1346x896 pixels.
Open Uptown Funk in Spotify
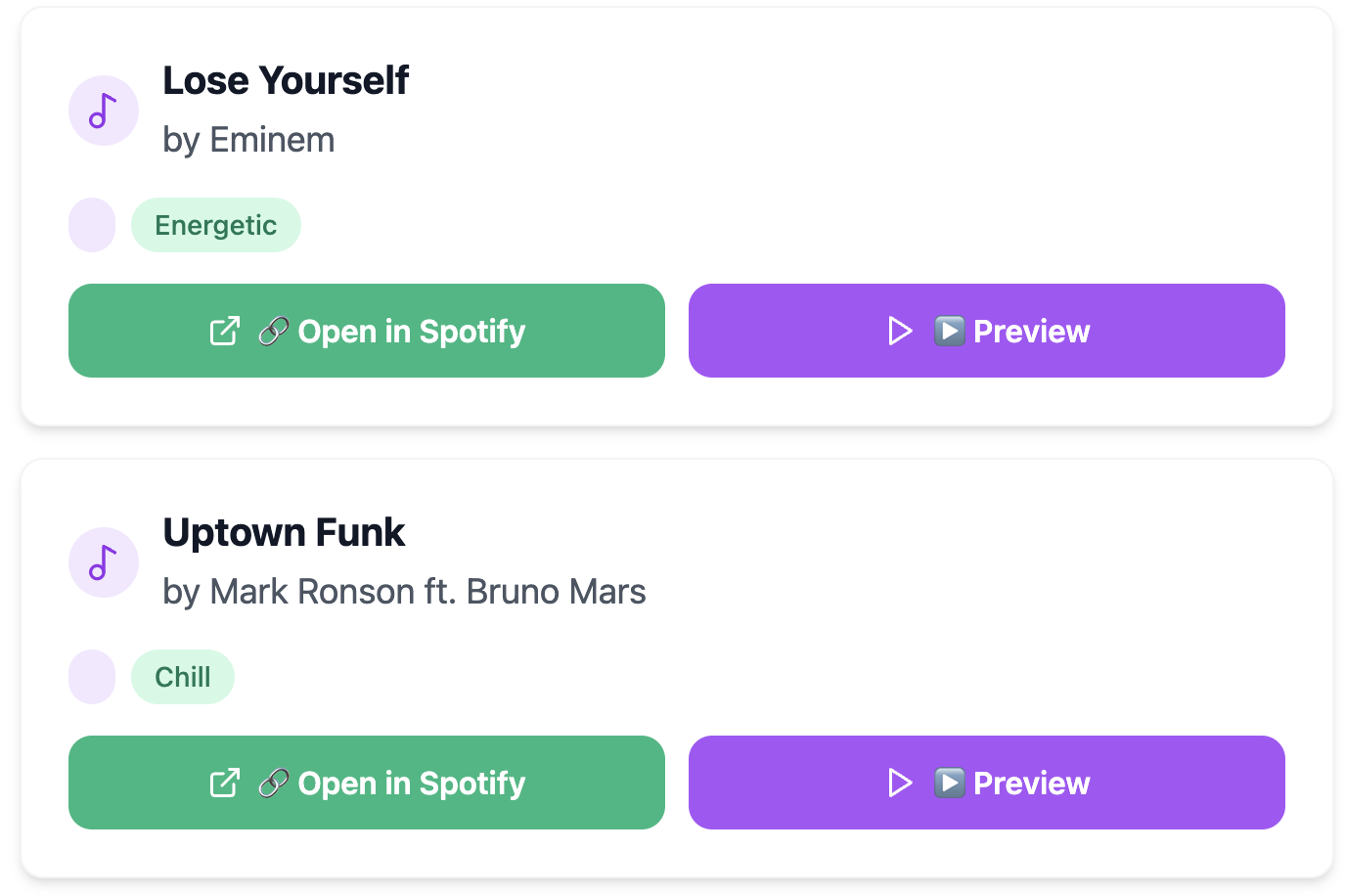click(411, 784)
